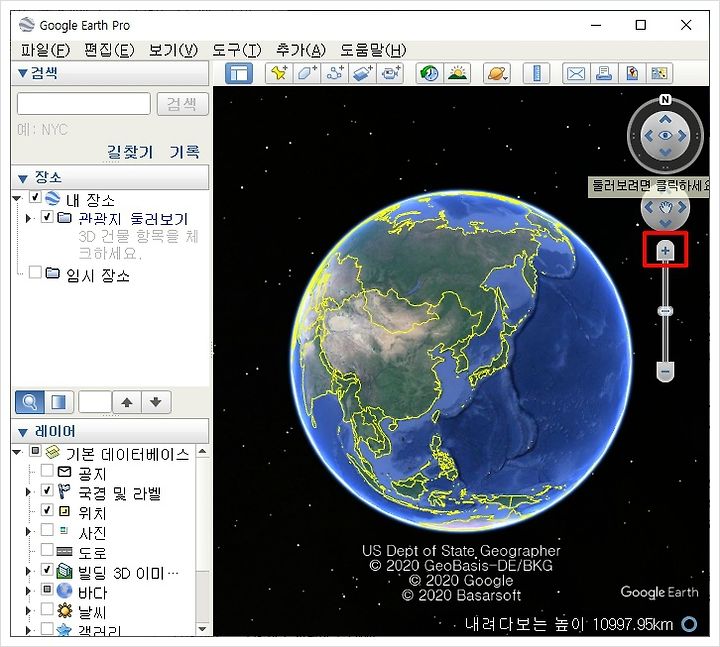Enable the 공지 layer checkbox
The height and width of the screenshot is (647, 720).
click(x=47, y=471)
